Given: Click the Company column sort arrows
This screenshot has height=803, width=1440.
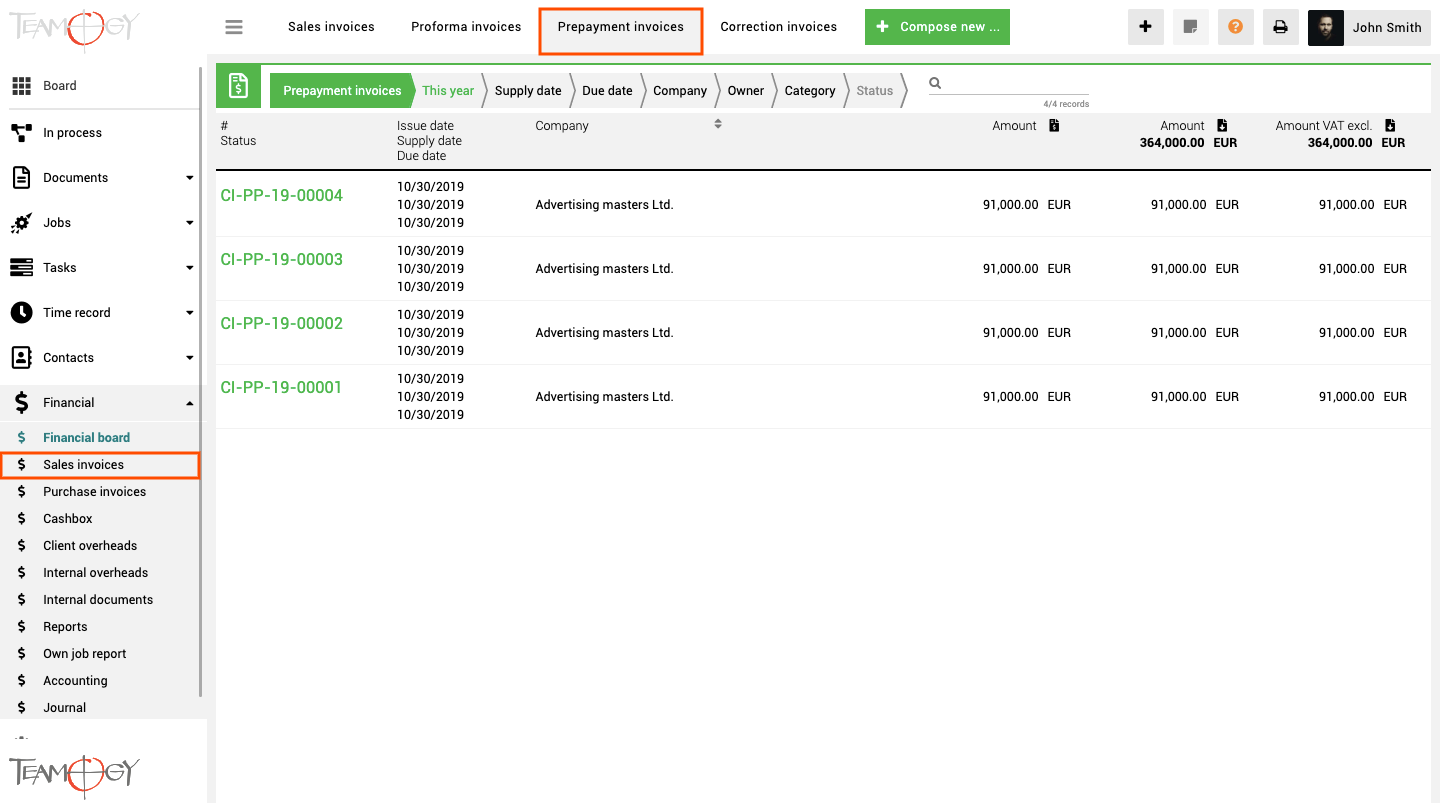Looking at the screenshot, I should 718,124.
